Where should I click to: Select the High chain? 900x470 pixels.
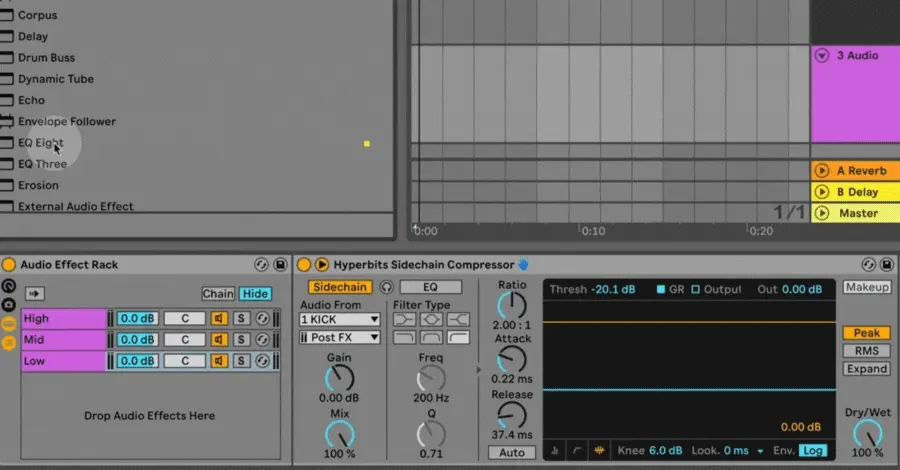64,318
